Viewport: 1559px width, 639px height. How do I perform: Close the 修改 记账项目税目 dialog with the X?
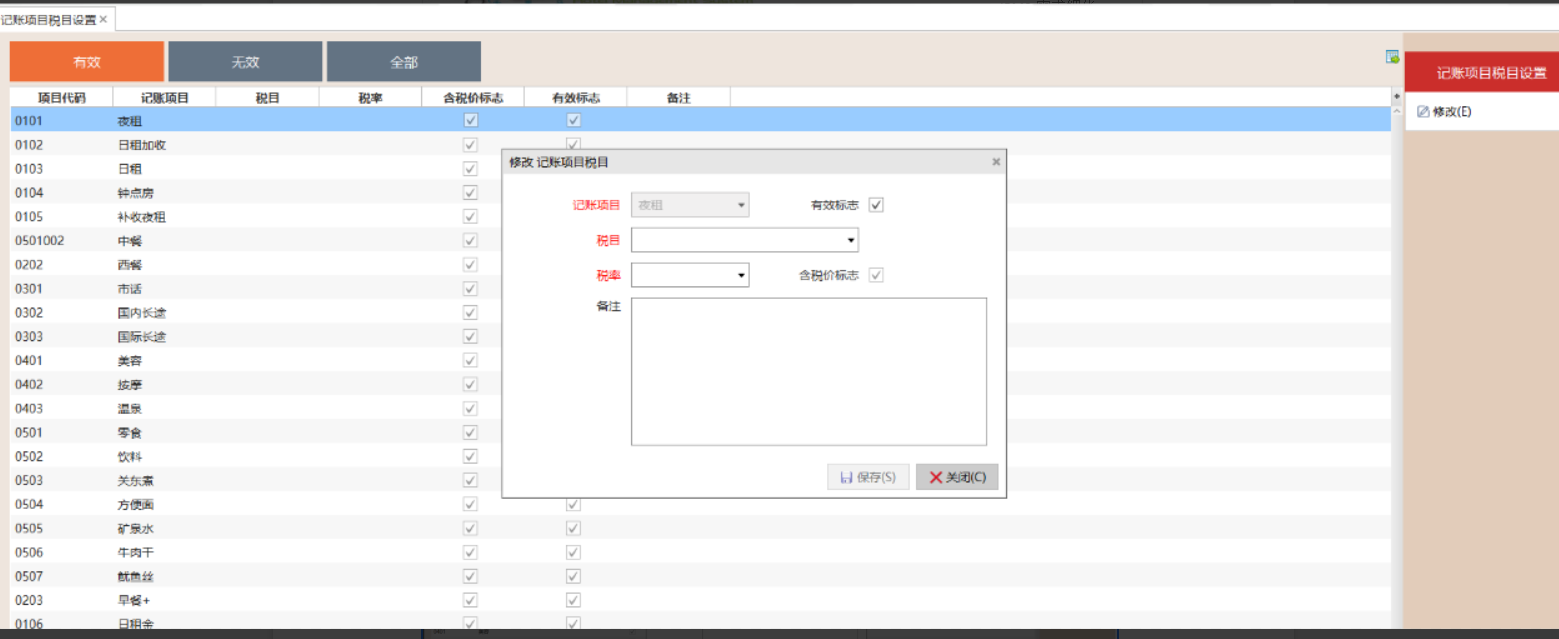tap(995, 162)
